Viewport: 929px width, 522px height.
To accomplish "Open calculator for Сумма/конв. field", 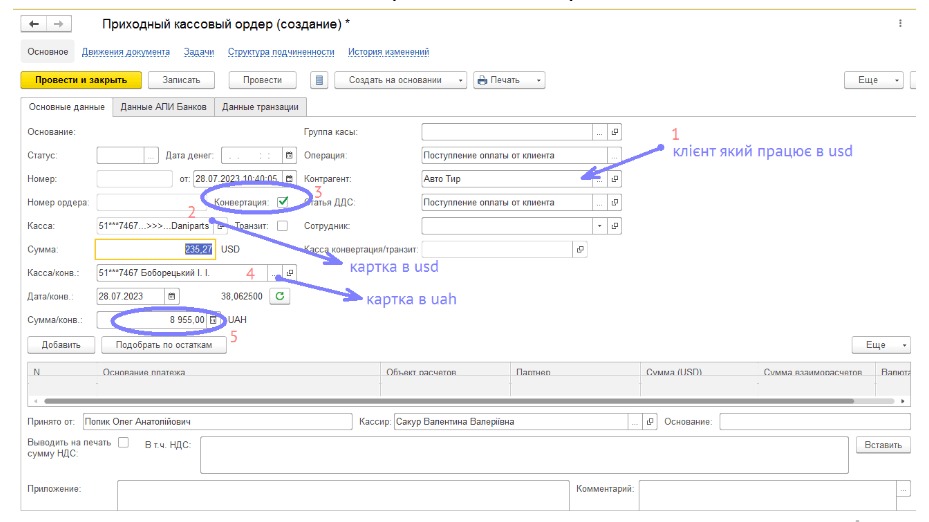I will pyautogui.click(x=213, y=320).
